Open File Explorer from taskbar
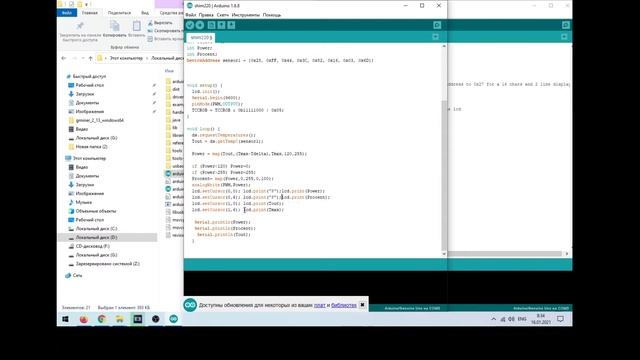Image resolution: width=640 pixels, height=360 pixels. click(x=120, y=319)
